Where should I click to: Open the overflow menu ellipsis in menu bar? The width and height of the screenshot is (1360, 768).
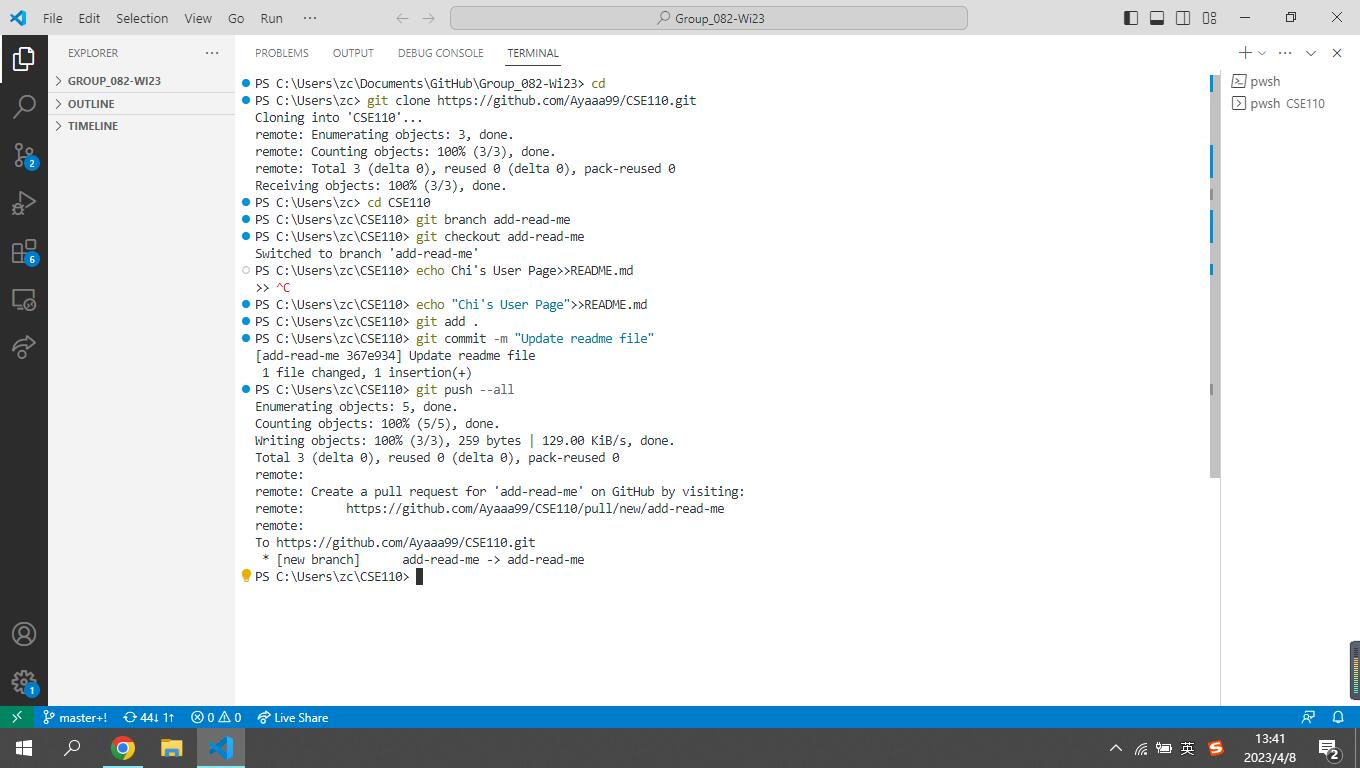tap(309, 18)
